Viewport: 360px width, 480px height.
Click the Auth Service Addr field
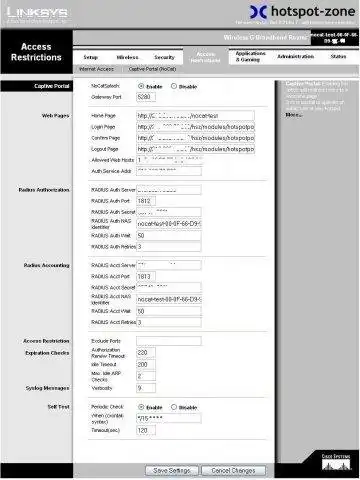(x=169, y=171)
